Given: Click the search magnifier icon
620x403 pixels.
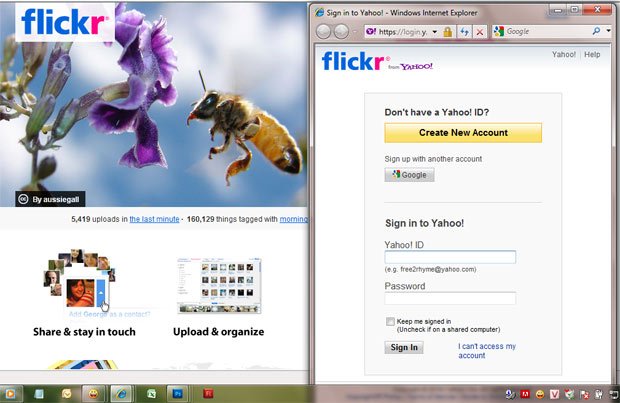Looking at the screenshot, I should pos(596,32).
